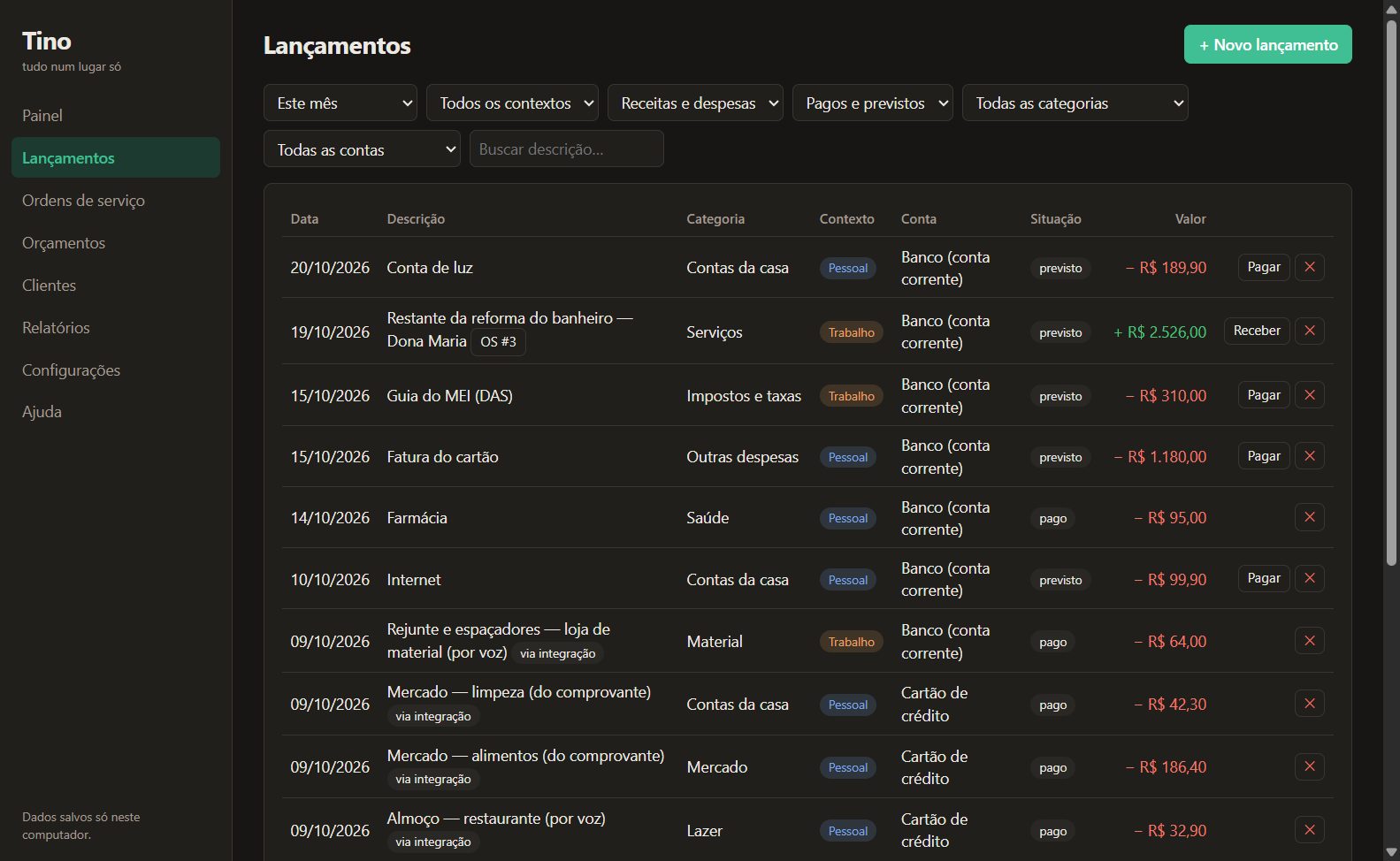
Task: Pay the Fatura do cartão
Action: coord(1264,456)
